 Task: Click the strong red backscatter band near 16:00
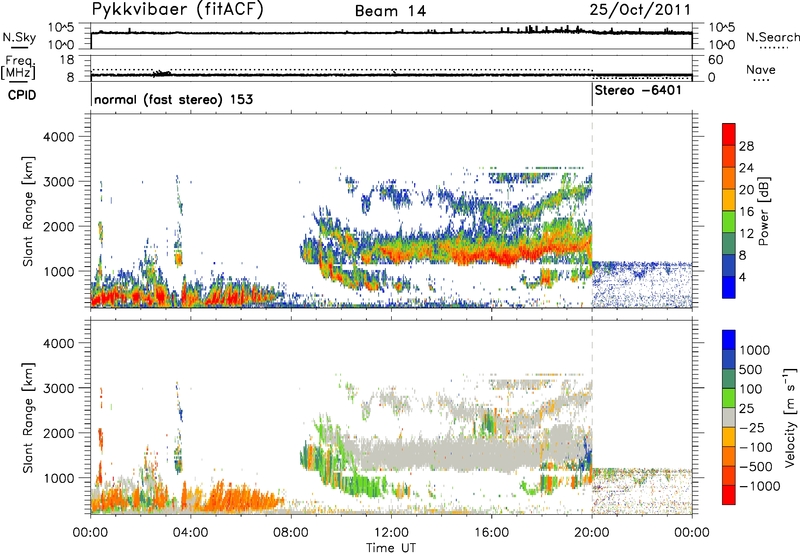pyautogui.click(x=490, y=254)
